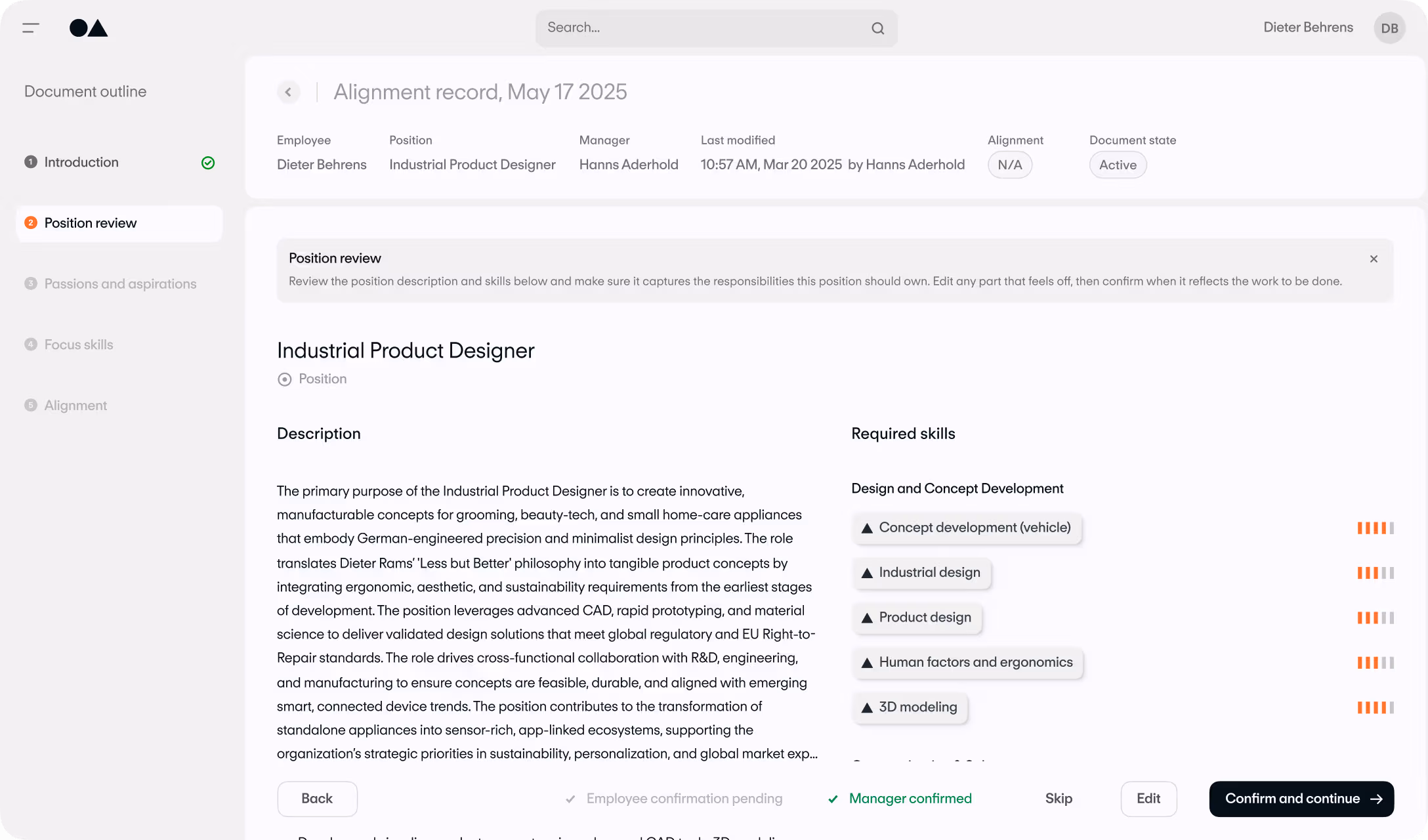
Task: Click Manager confirmed checkmark icon
Action: click(x=833, y=799)
